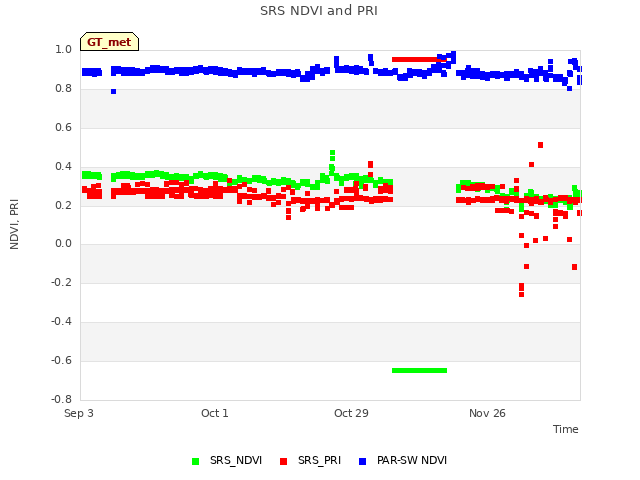The width and height of the screenshot is (640, 480).
Task: Click the Nov 26 x-axis tick label
Action: tap(487, 413)
